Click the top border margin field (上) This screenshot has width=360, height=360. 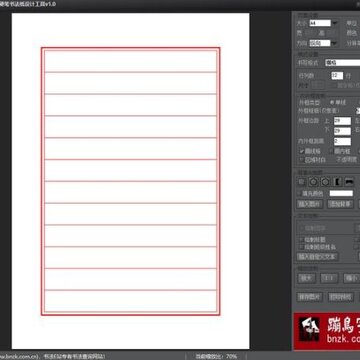342,121
